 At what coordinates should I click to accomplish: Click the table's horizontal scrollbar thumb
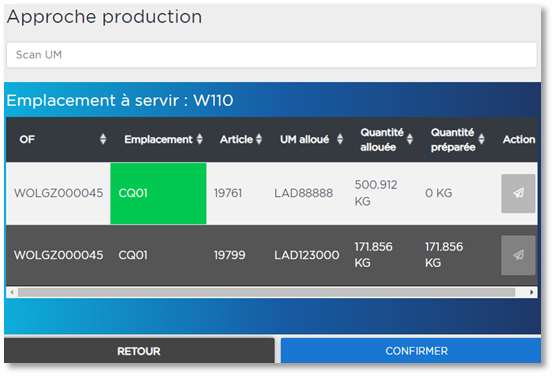(x=266, y=292)
